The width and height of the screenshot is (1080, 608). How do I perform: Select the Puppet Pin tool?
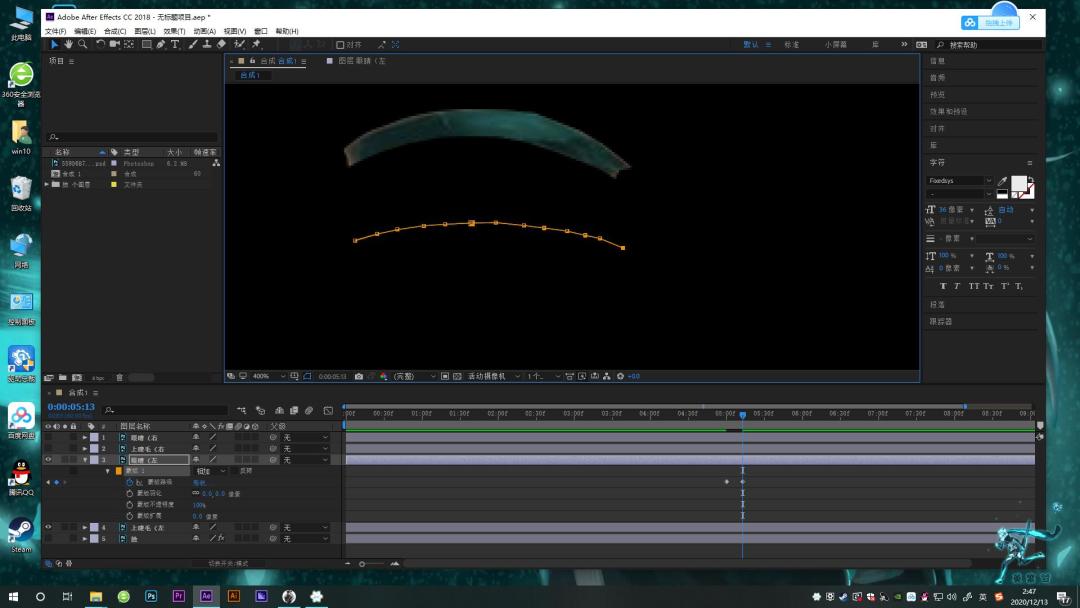tap(256, 44)
